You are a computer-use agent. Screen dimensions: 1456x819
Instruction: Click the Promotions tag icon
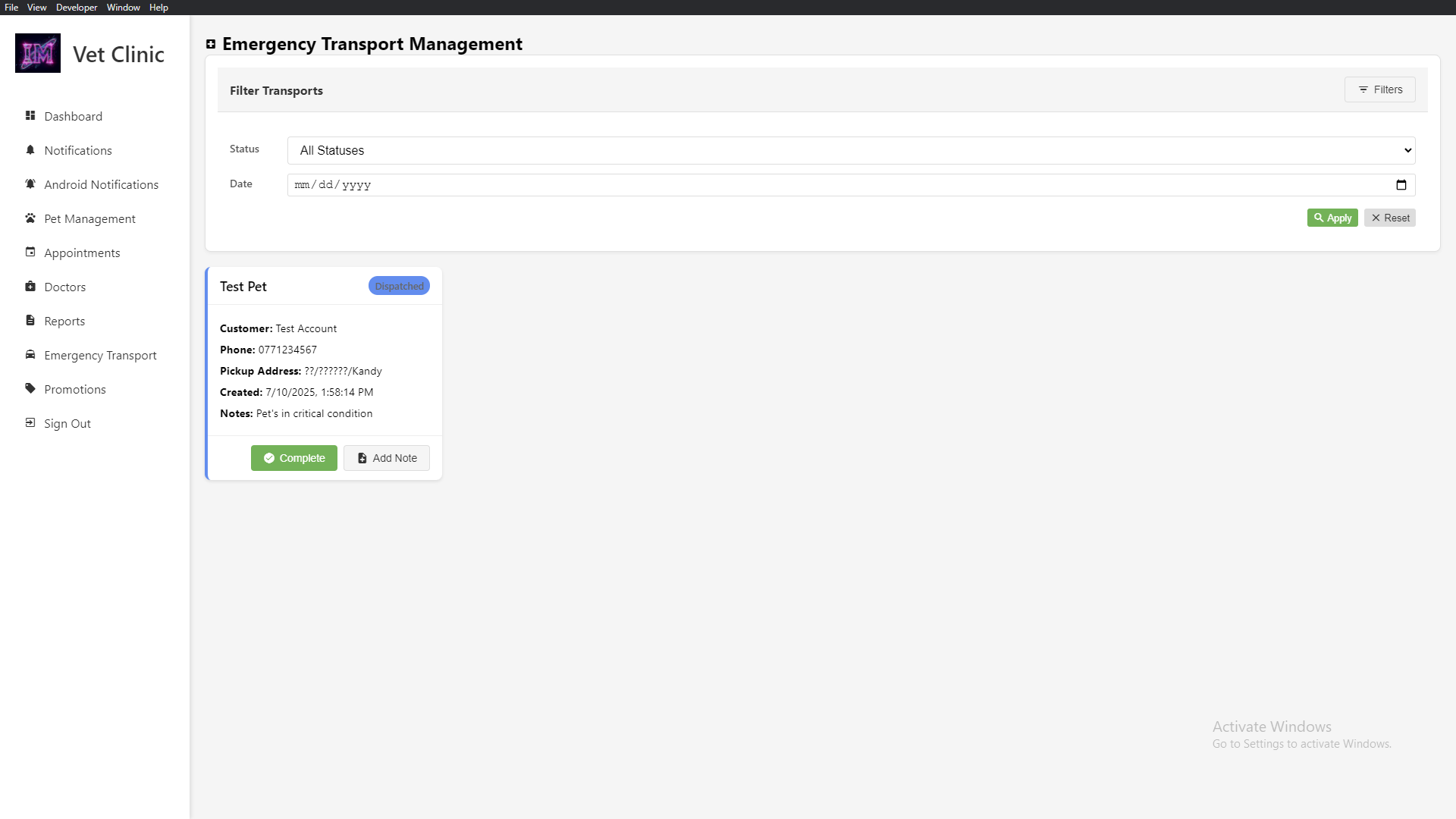(x=30, y=388)
